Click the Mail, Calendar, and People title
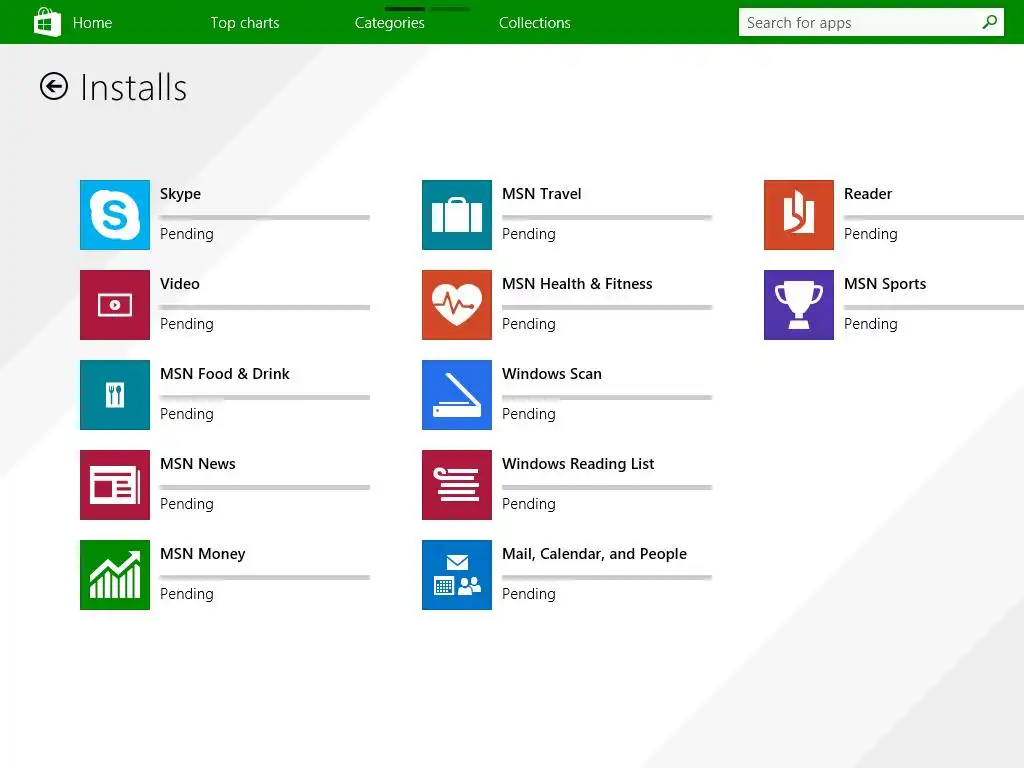 click(594, 554)
